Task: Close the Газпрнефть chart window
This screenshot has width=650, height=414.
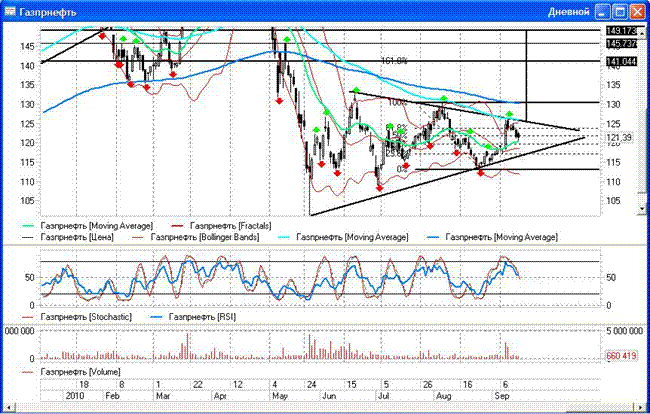Action: tap(638, 12)
